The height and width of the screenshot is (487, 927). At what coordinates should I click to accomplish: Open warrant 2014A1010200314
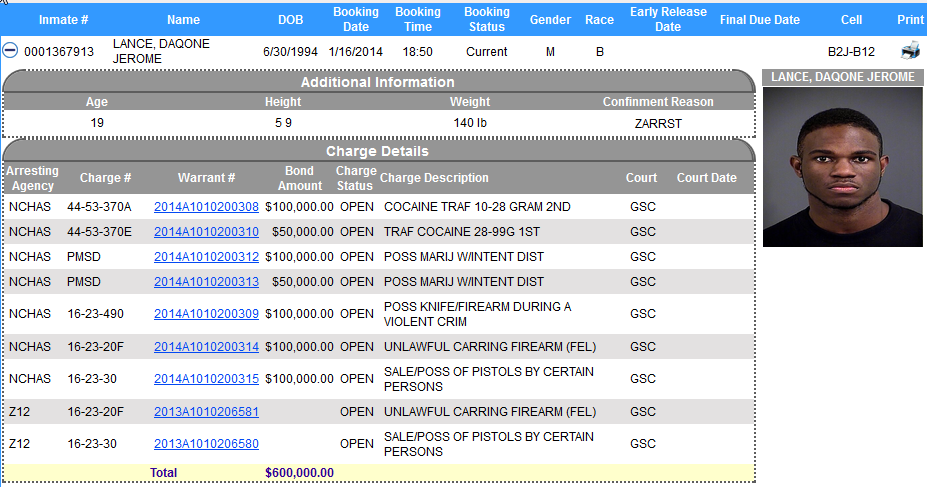tap(206, 347)
